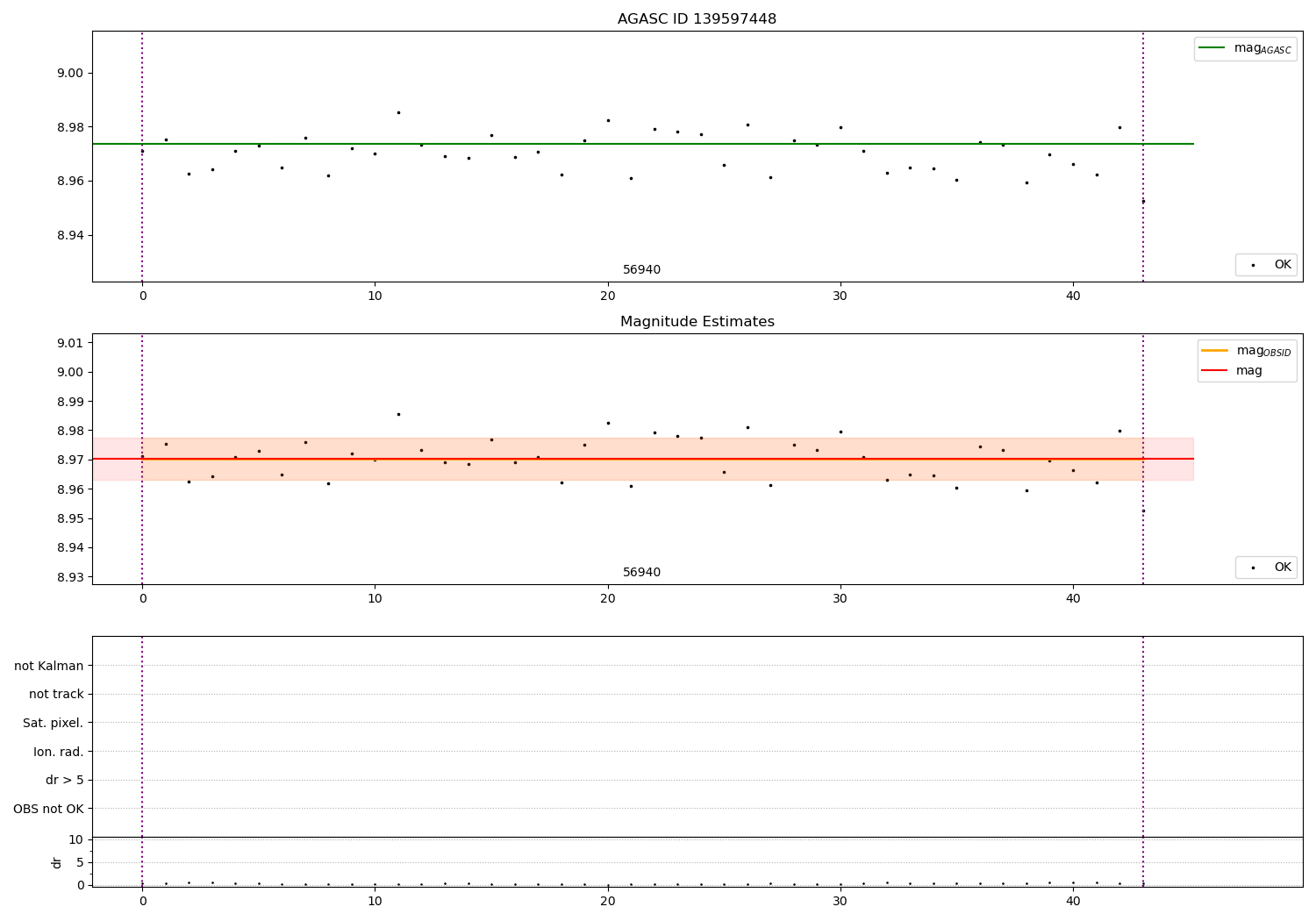This screenshot has height=921, width=1316.
Task: Click the 8.98 y-tick in the AGASC plot
Action: pos(69,127)
